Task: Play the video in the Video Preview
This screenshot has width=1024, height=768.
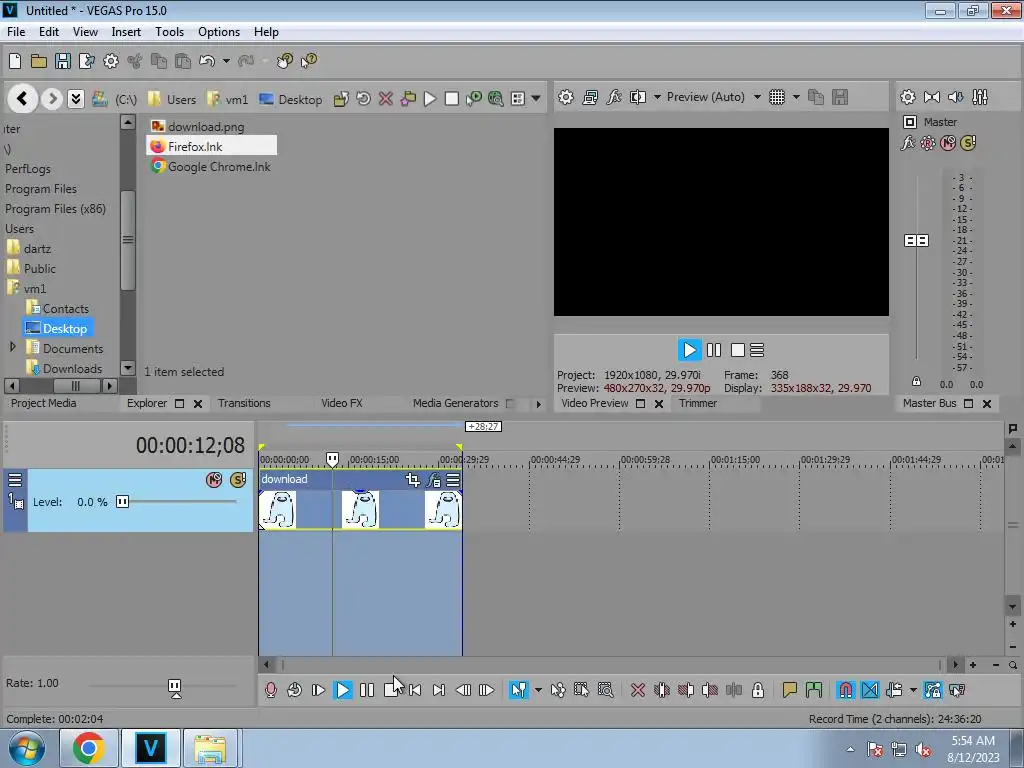Action: (689, 350)
